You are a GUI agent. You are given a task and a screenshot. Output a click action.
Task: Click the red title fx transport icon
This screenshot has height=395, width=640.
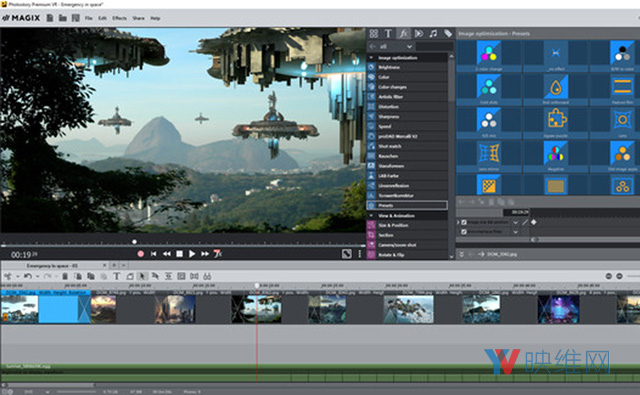(x=218, y=254)
